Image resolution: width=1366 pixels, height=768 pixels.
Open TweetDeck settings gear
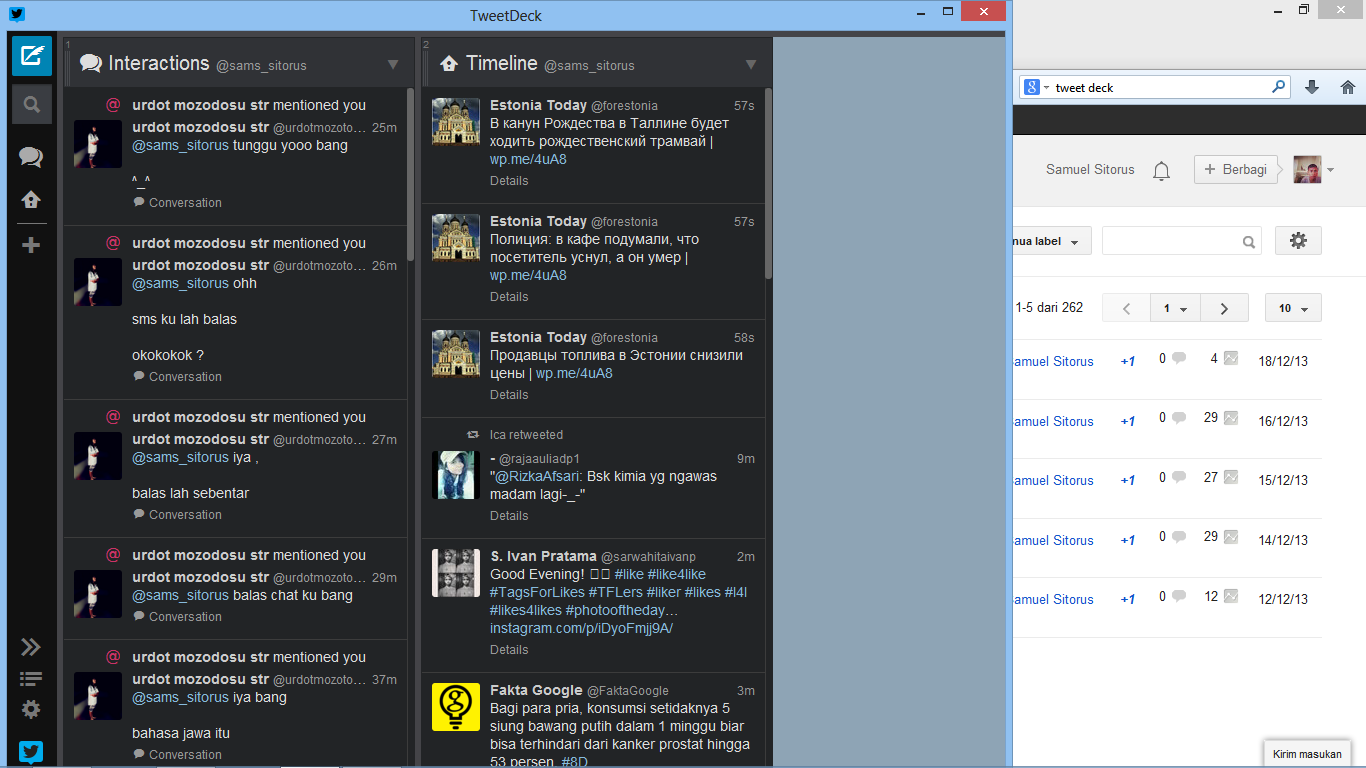pos(31,709)
